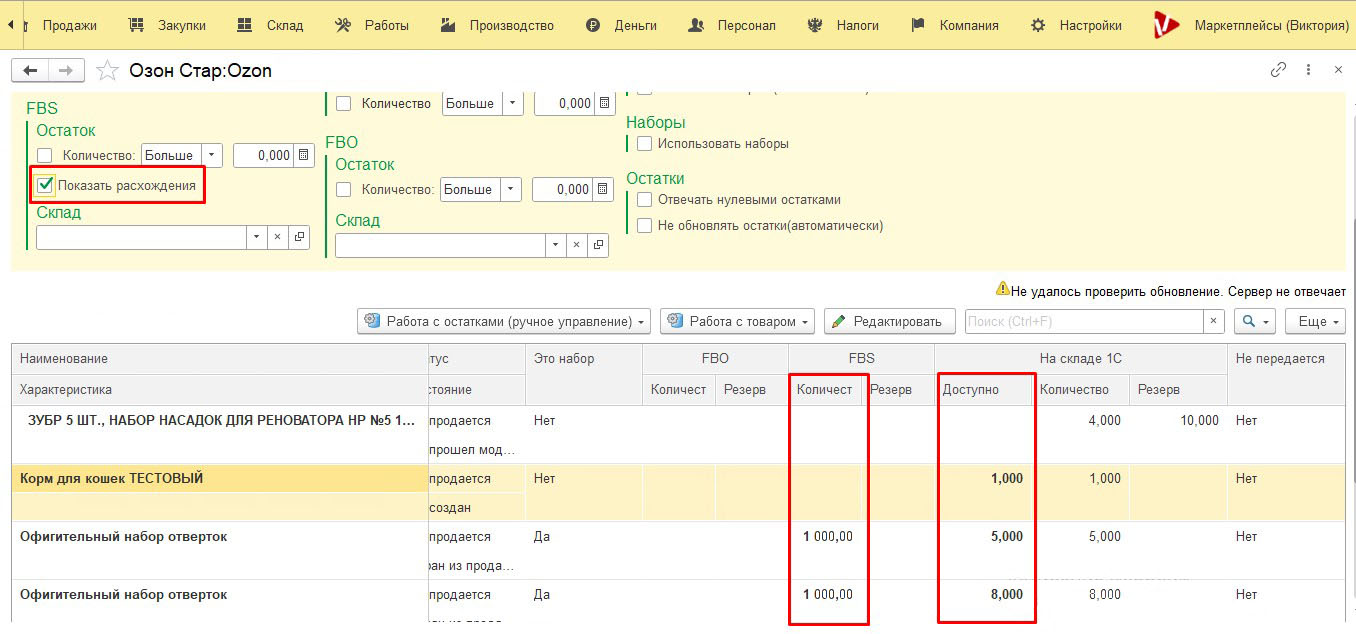Add Озон Стар:Ozon to favorites star
The image size is (1356, 634).
coord(107,71)
